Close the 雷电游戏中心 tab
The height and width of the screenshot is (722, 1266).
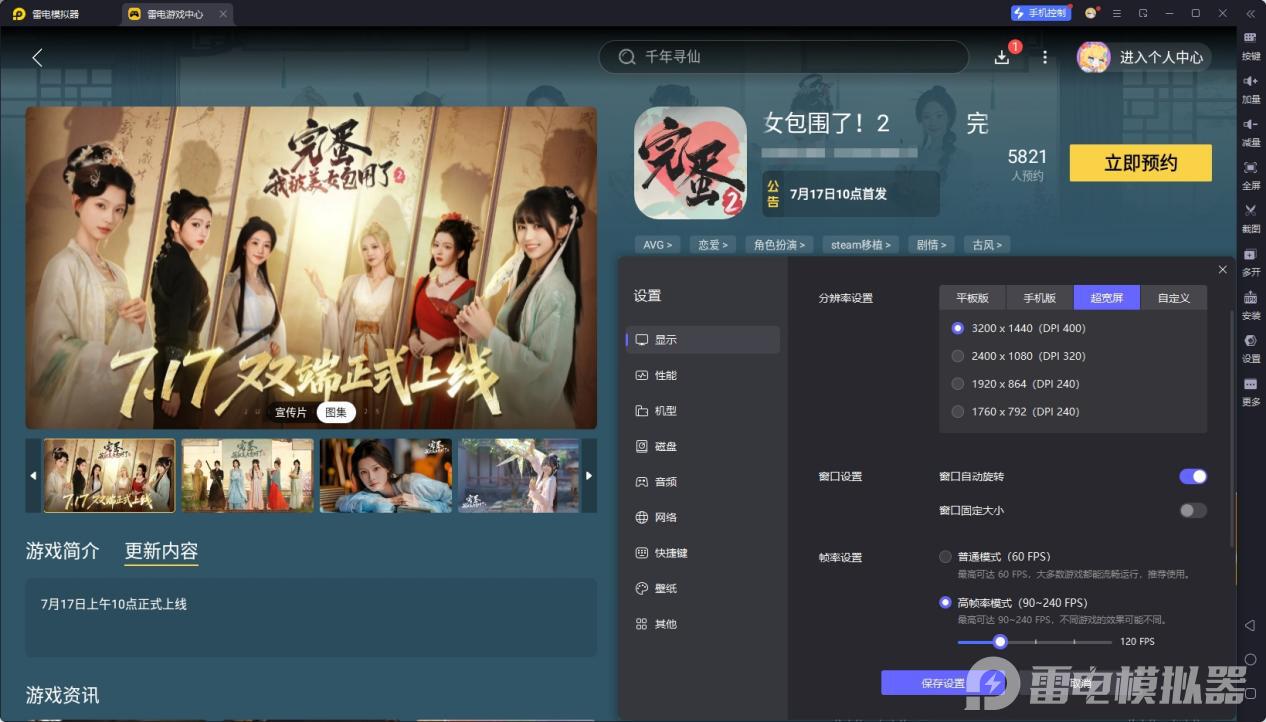[x=223, y=14]
